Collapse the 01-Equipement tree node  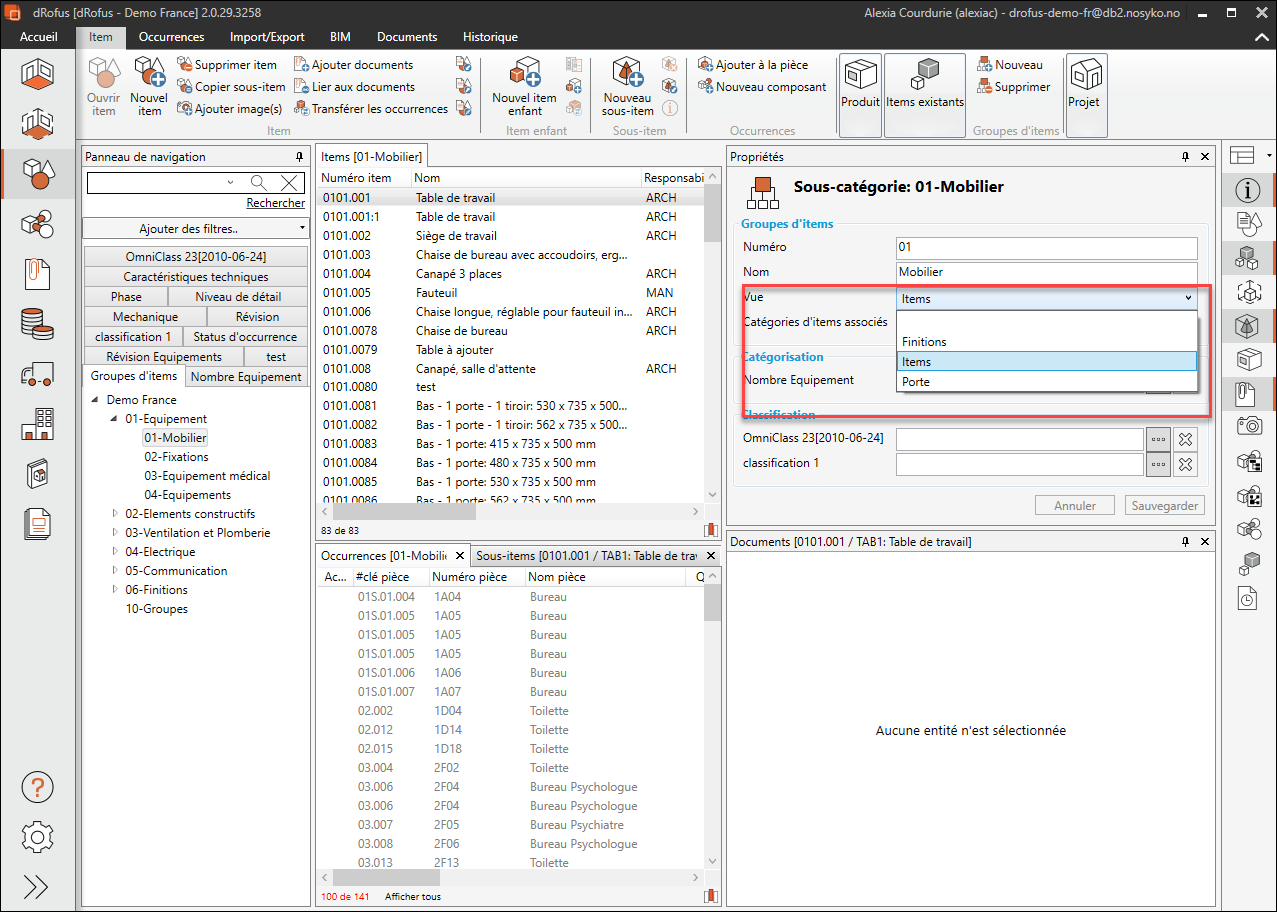tap(115, 419)
